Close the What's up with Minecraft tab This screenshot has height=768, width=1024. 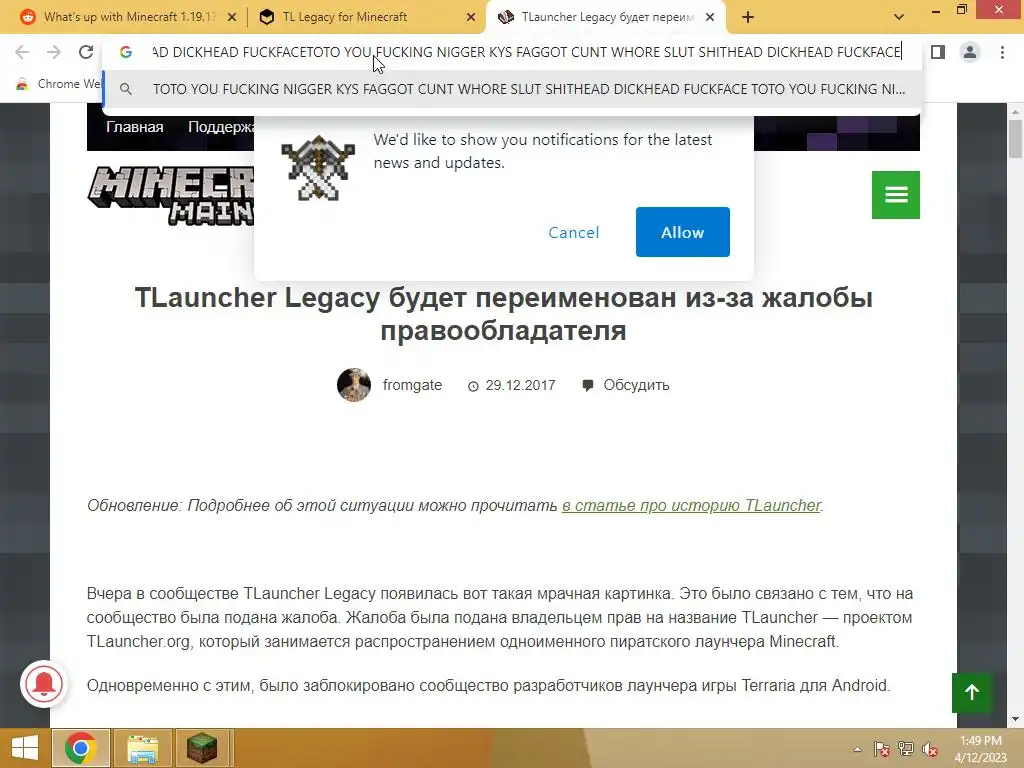(232, 18)
